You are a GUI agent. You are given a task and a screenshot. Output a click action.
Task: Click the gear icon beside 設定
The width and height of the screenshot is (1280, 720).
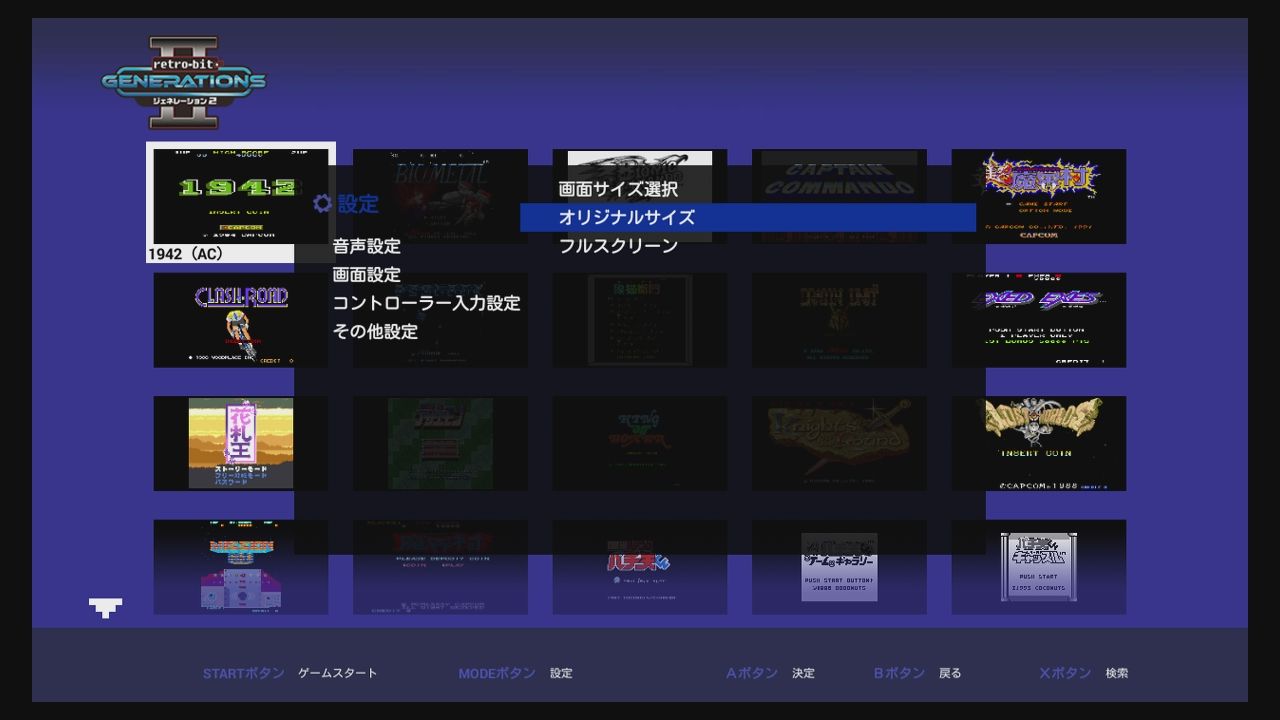[x=322, y=203]
